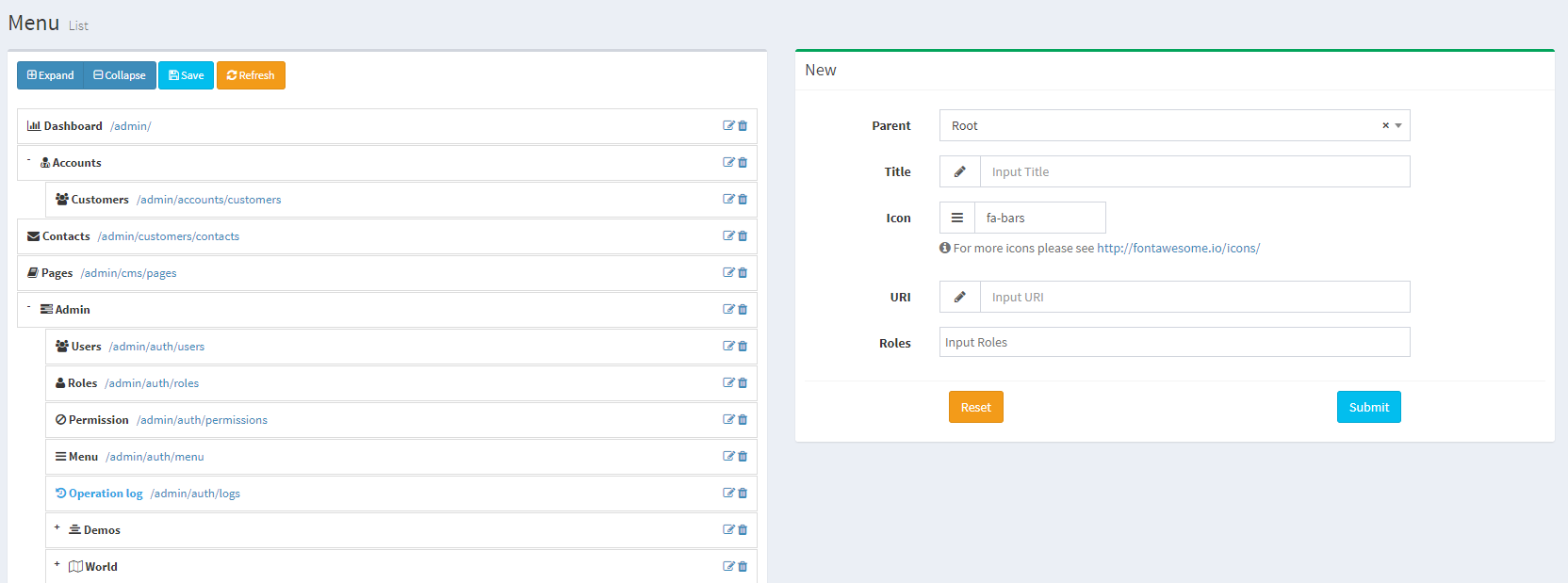Screen dimensions: 1568x583
Task: Click the orange Refresh button
Action: [251, 75]
